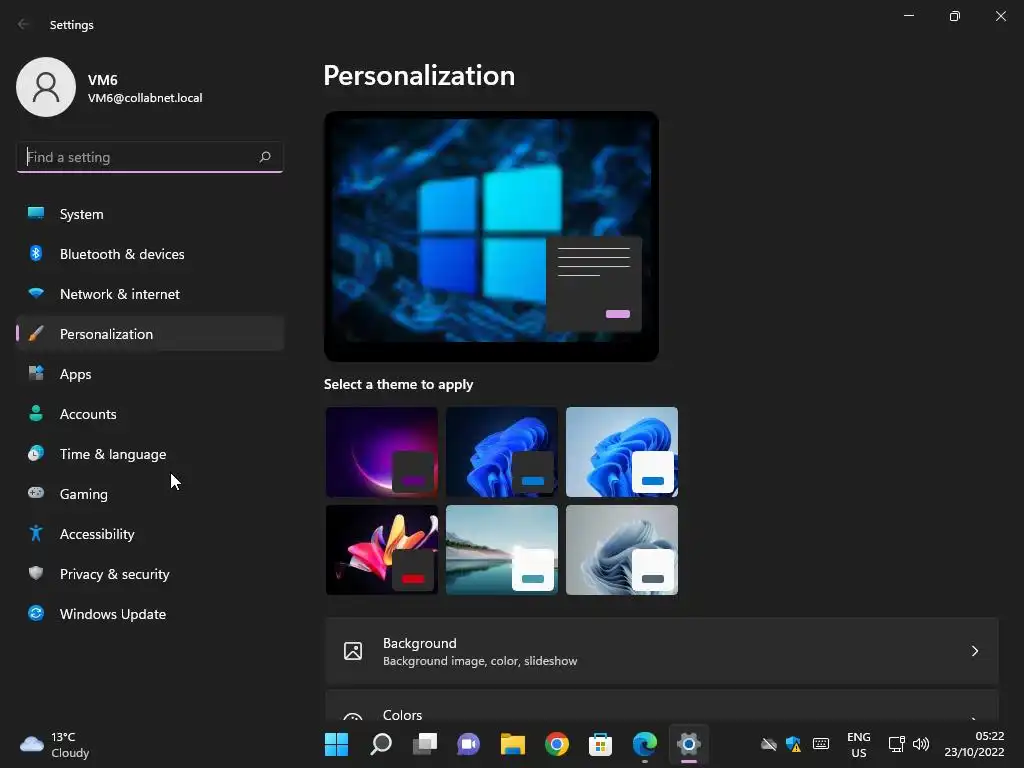Click the Gaming controller icon
The image size is (1024, 768).
click(x=36, y=493)
